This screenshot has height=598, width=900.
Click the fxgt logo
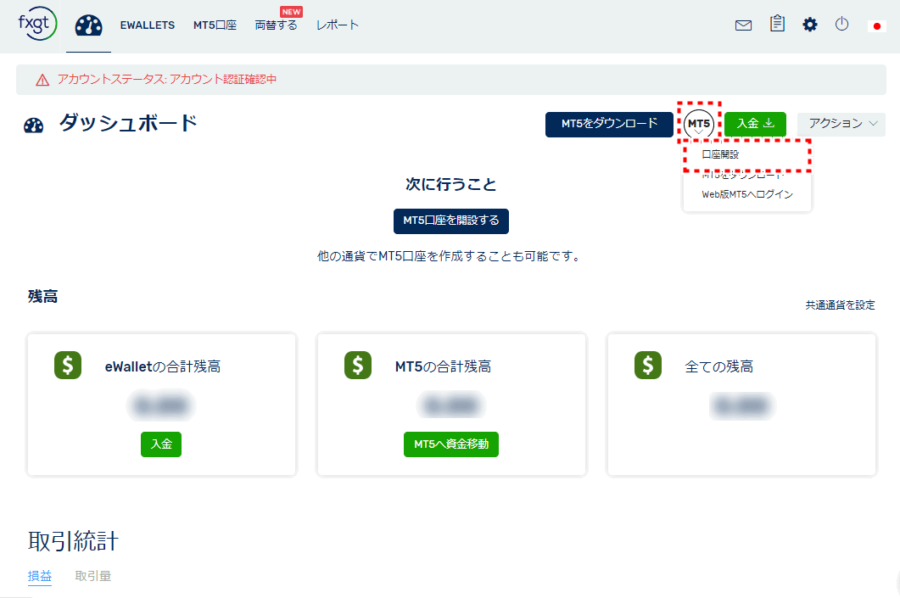(37, 24)
